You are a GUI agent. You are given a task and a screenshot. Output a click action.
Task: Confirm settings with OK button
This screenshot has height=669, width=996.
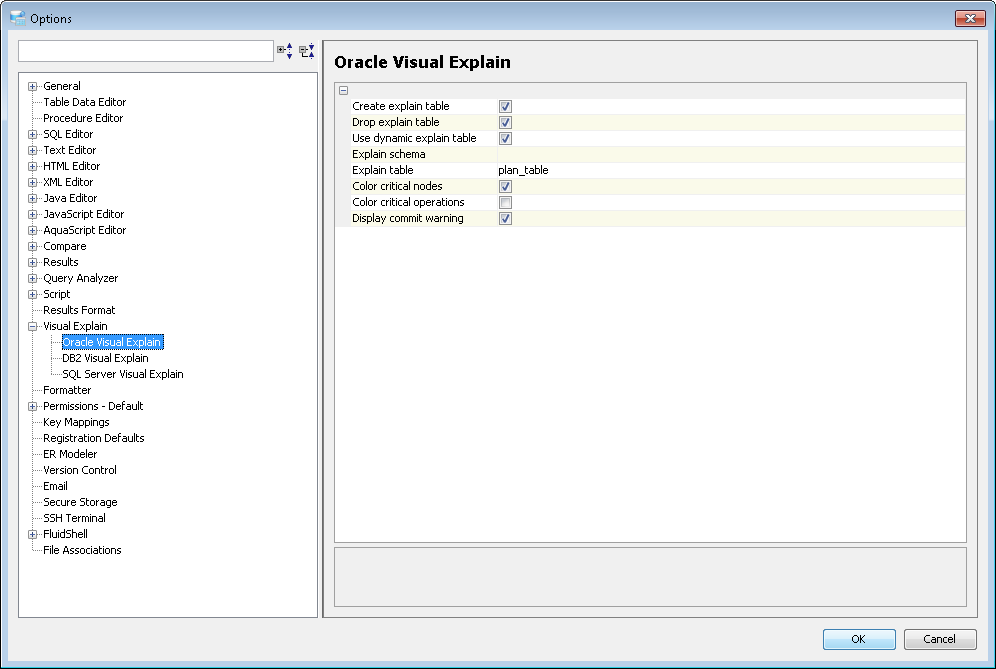(x=859, y=639)
